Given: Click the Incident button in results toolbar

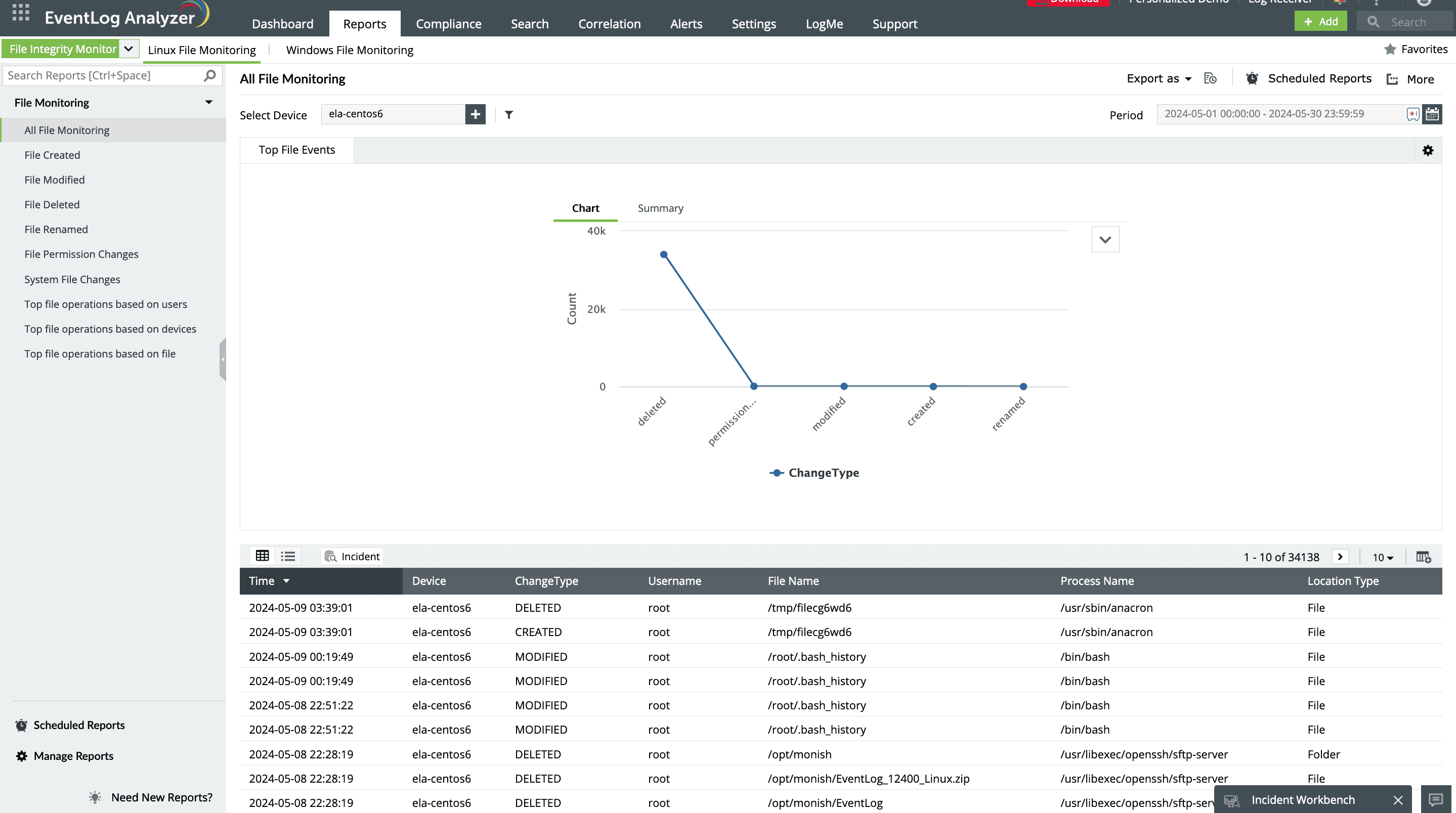Looking at the screenshot, I should click(x=352, y=556).
